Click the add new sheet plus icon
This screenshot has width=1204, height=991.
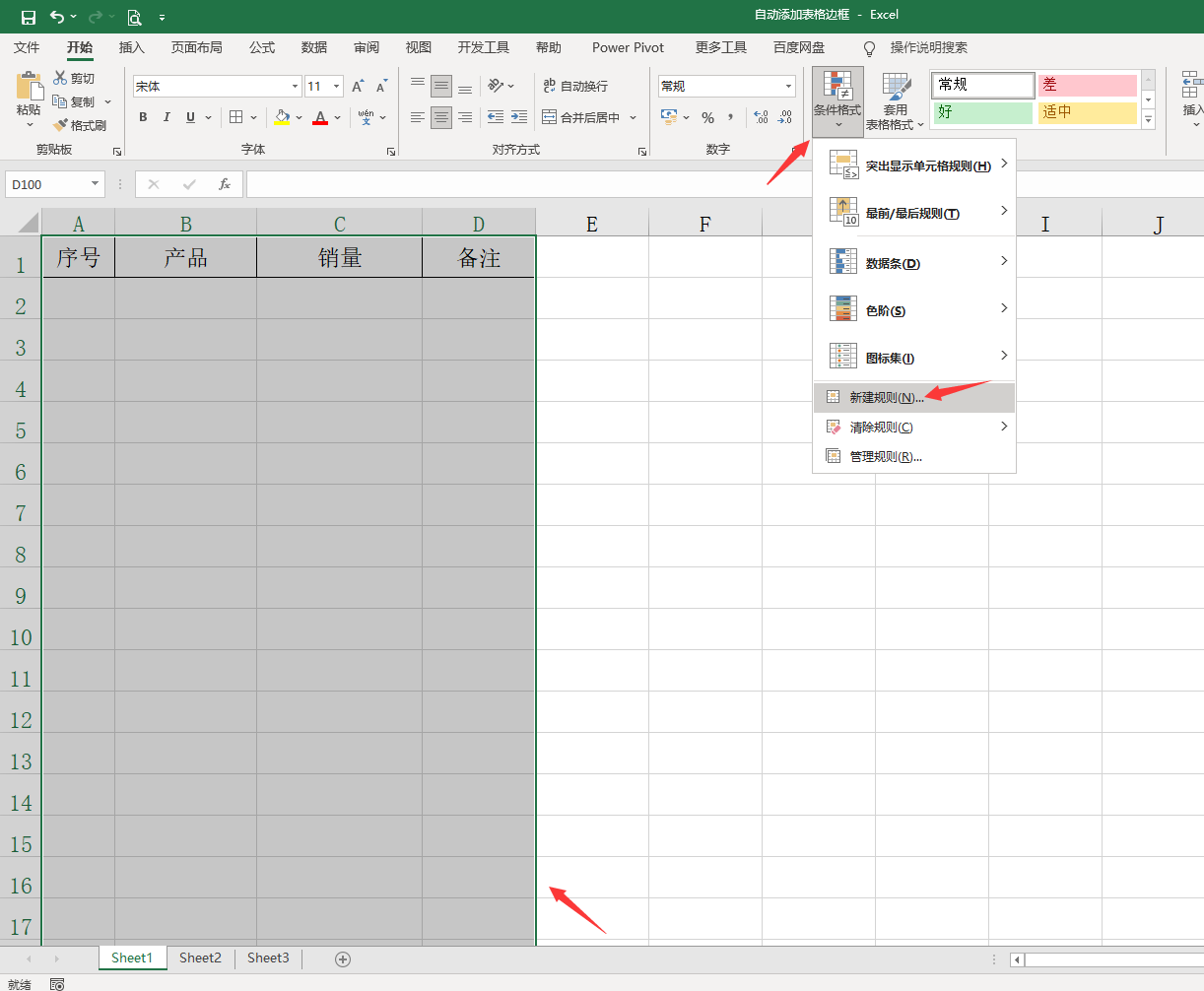(x=343, y=959)
